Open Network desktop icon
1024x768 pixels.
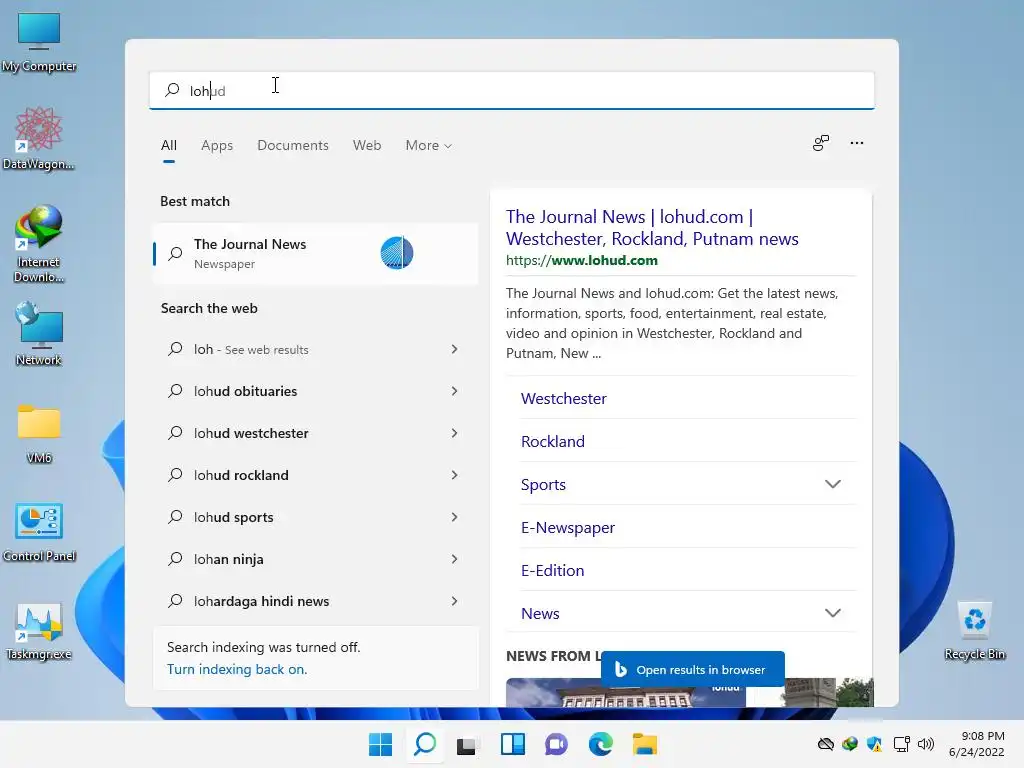[x=39, y=334]
